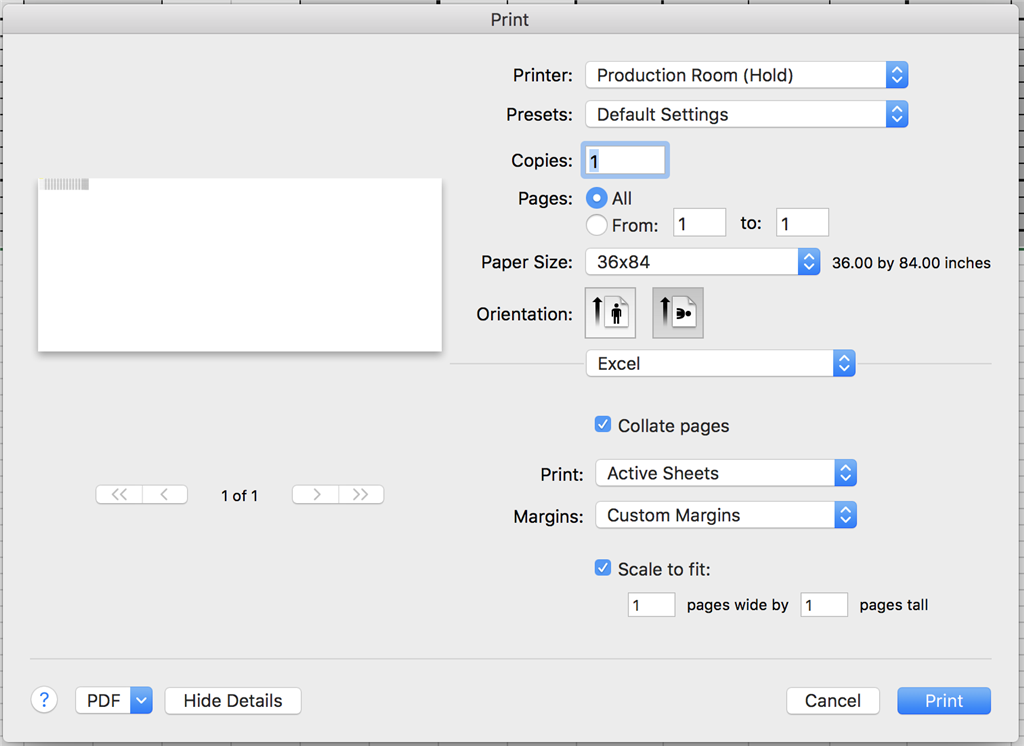
Task: Open the Excel options section popup
Action: click(720, 364)
